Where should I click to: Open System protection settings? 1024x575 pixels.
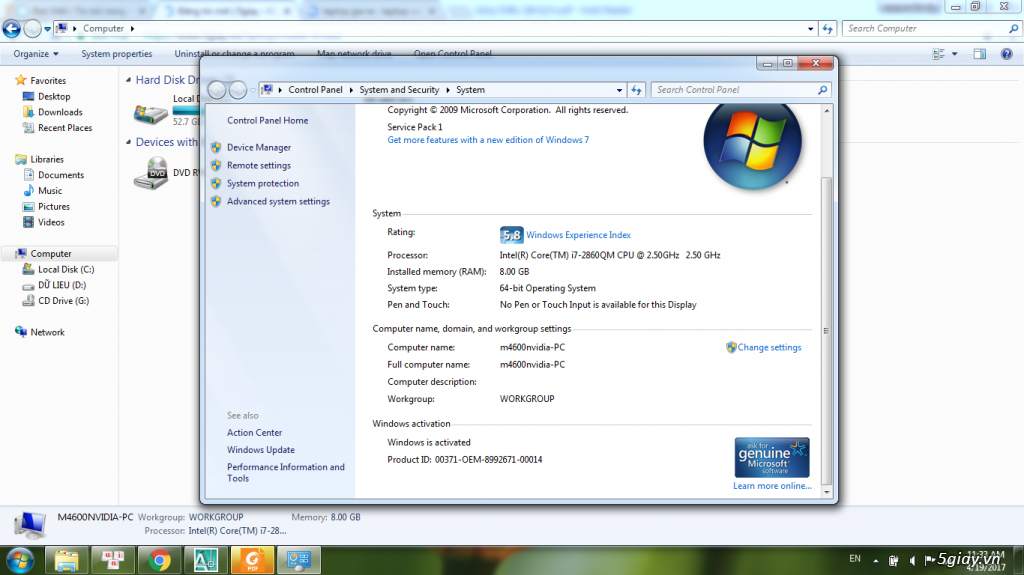click(x=263, y=184)
